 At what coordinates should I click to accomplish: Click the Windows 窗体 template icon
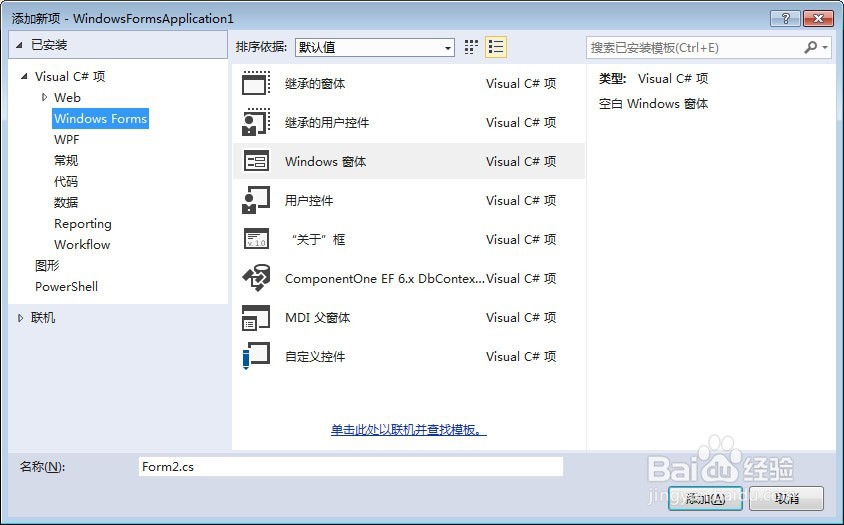256,161
